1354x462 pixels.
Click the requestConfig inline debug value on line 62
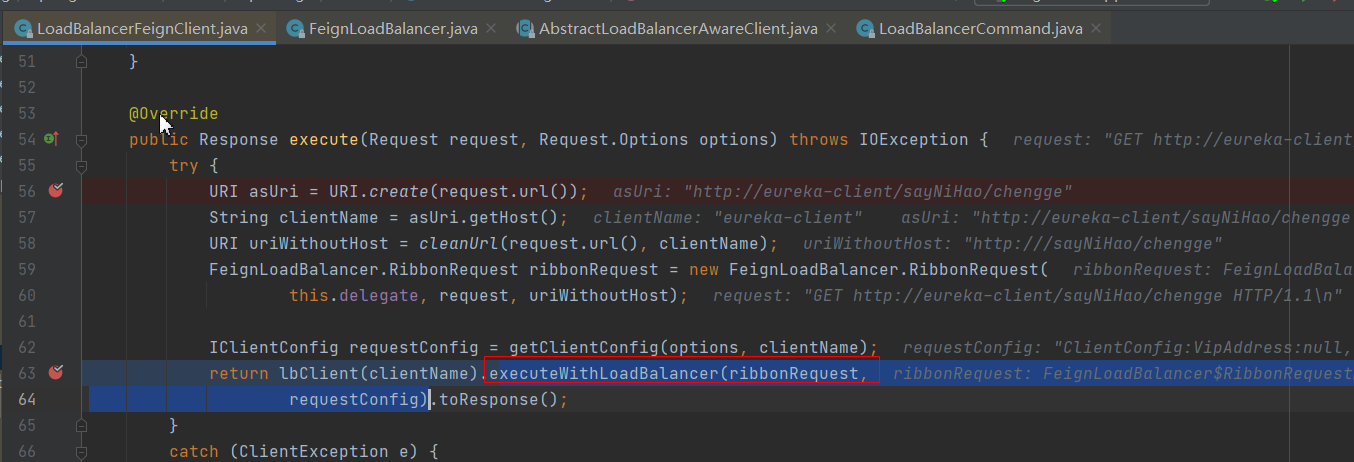pyautogui.click(x=1128, y=347)
